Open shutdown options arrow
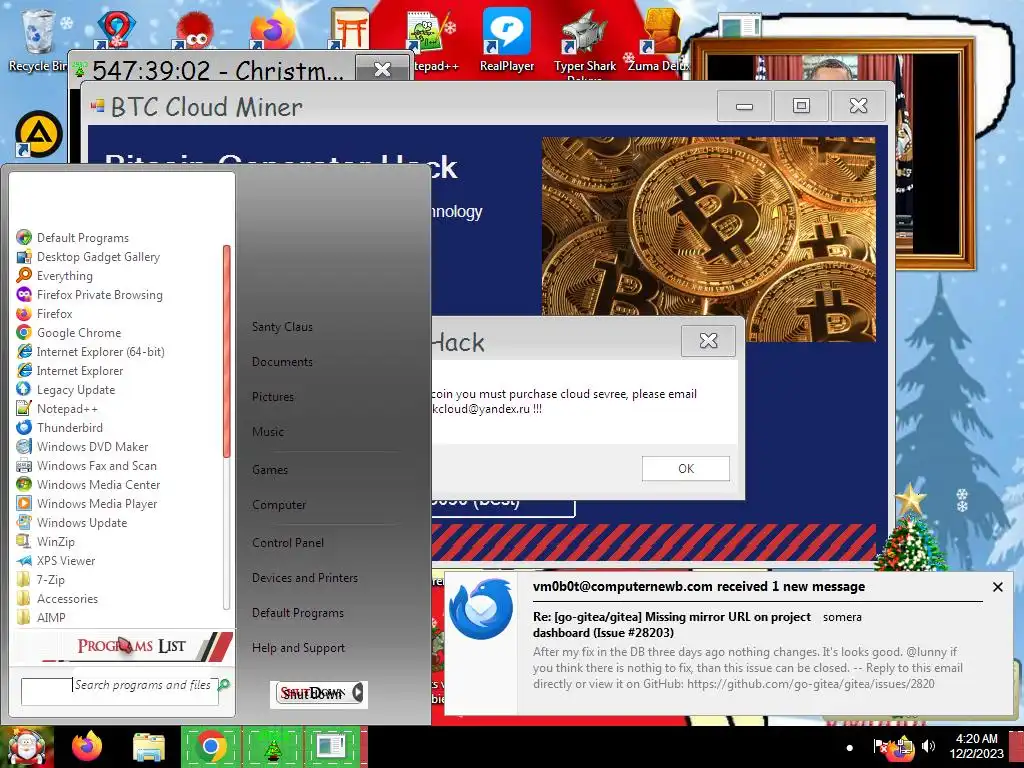Image resolution: width=1024 pixels, height=768 pixels. pyautogui.click(x=358, y=693)
